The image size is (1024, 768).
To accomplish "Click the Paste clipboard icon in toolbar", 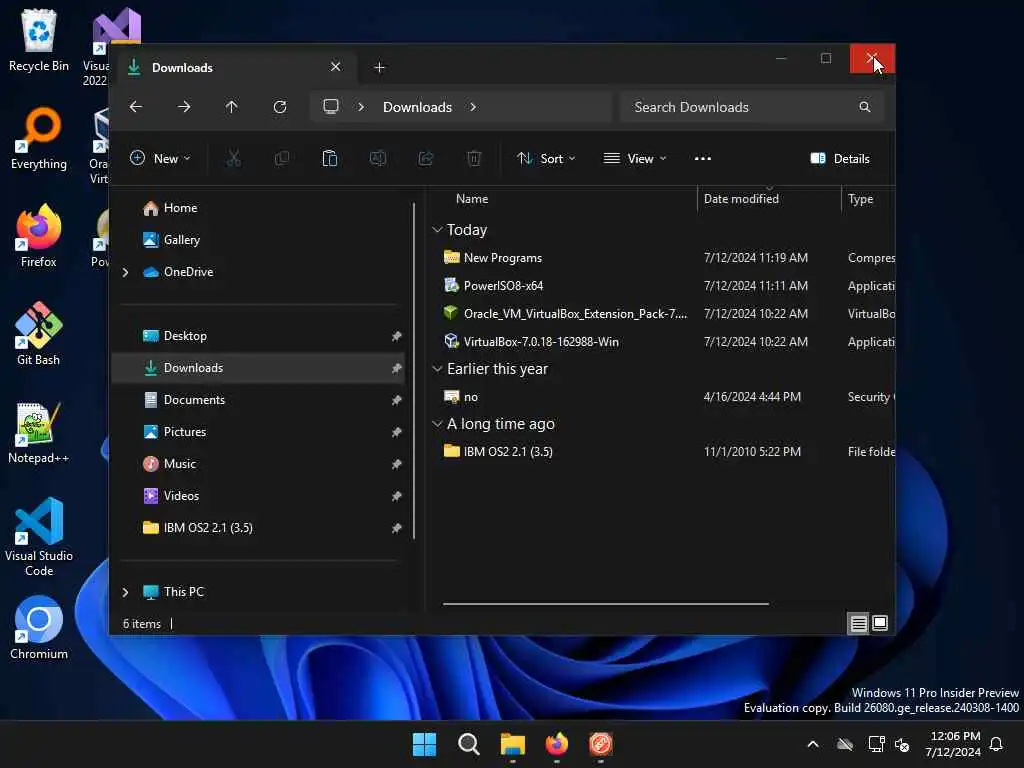I will (x=330, y=158).
